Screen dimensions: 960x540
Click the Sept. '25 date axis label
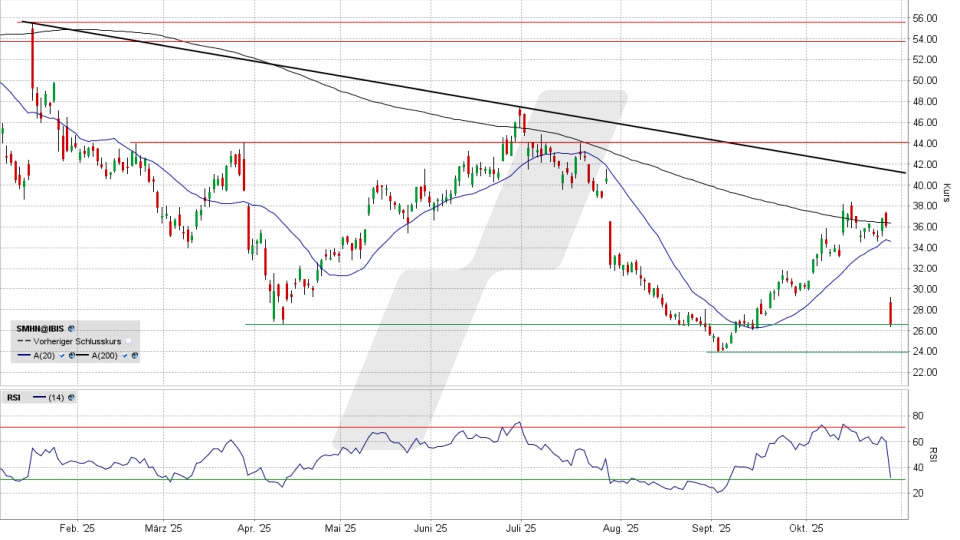(x=712, y=528)
